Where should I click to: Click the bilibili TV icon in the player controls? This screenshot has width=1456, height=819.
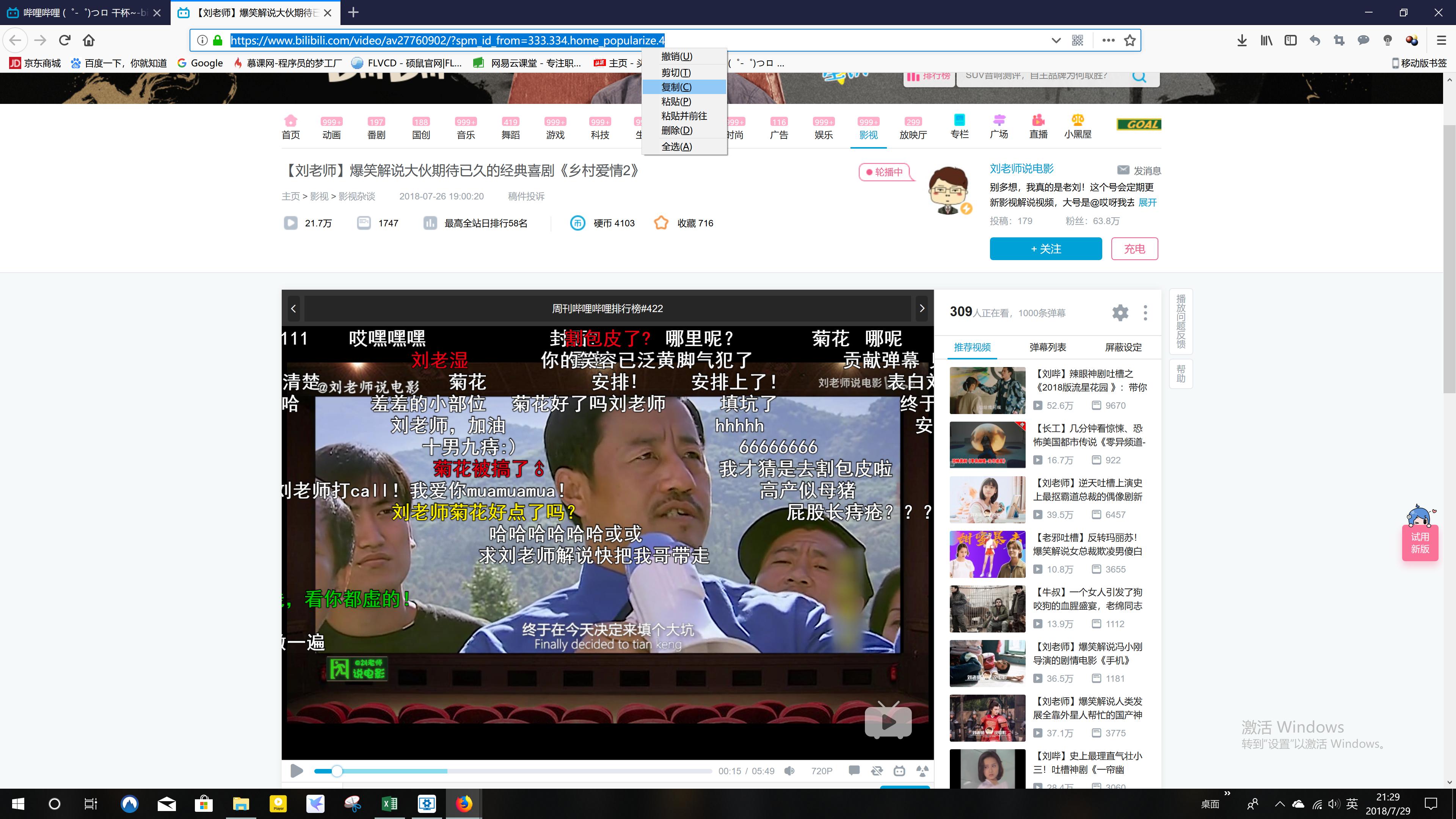coord(899,770)
